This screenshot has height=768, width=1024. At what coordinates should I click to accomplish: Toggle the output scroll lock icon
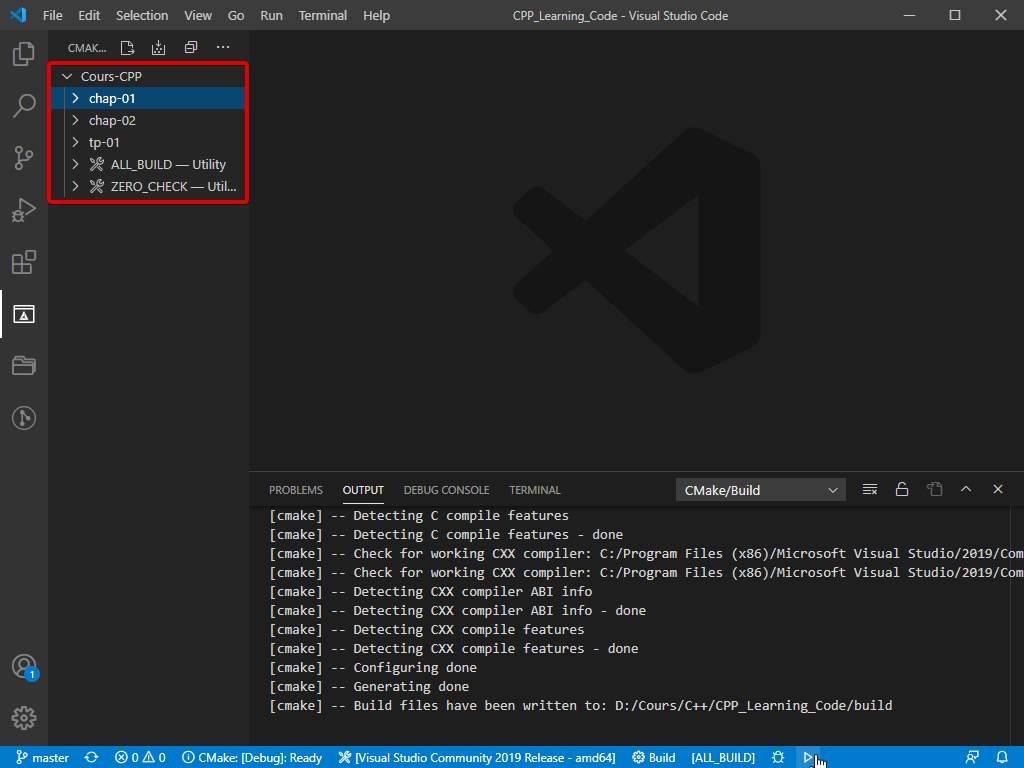pyautogui.click(x=902, y=490)
